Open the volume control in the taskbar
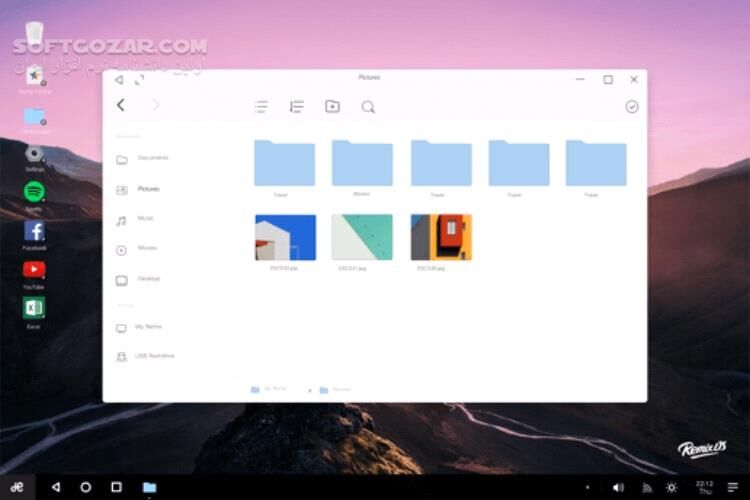Image resolution: width=750 pixels, height=500 pixels. [618, 488]
